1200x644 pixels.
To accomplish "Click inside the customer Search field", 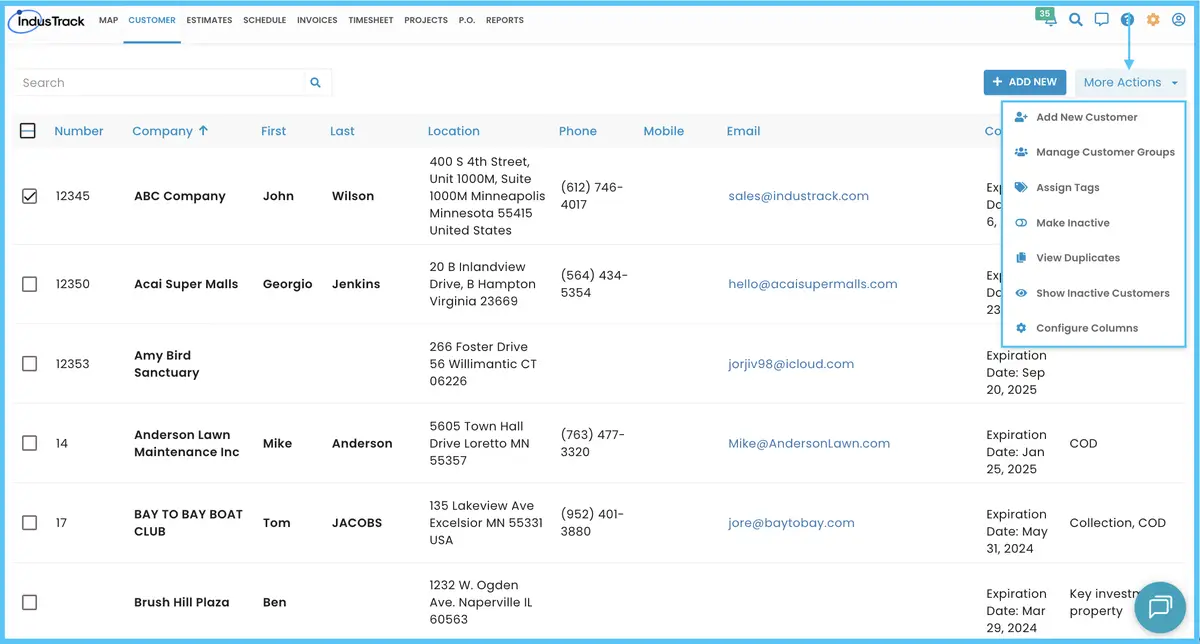I will click(160, 83).
